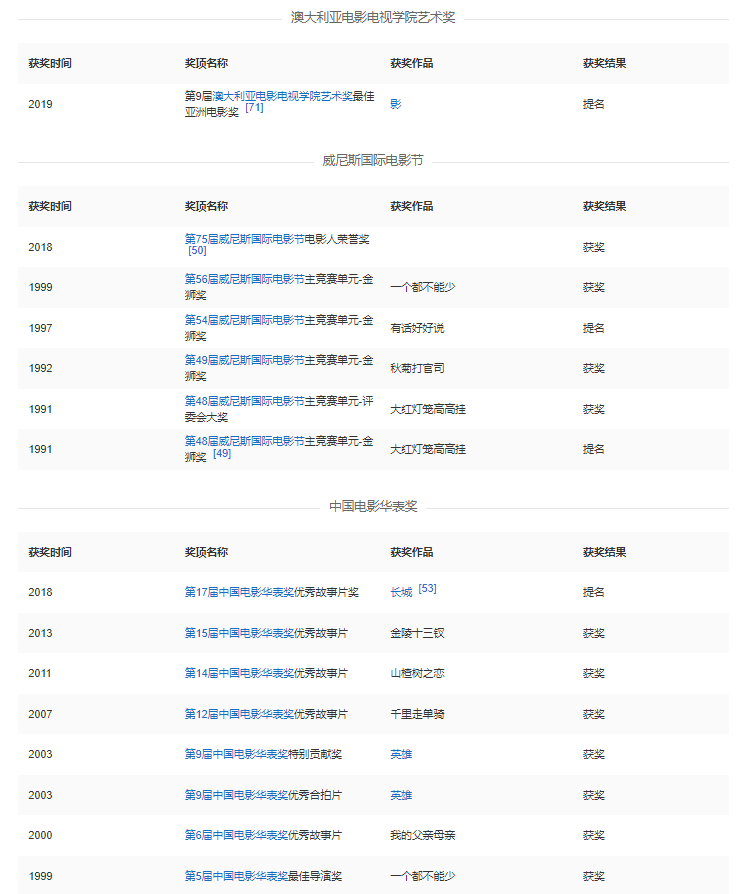This screenshot has height=894, width=755.
Task: Open the 第6届中国电影华表奖 link
Action: click(x=236, y=835)
